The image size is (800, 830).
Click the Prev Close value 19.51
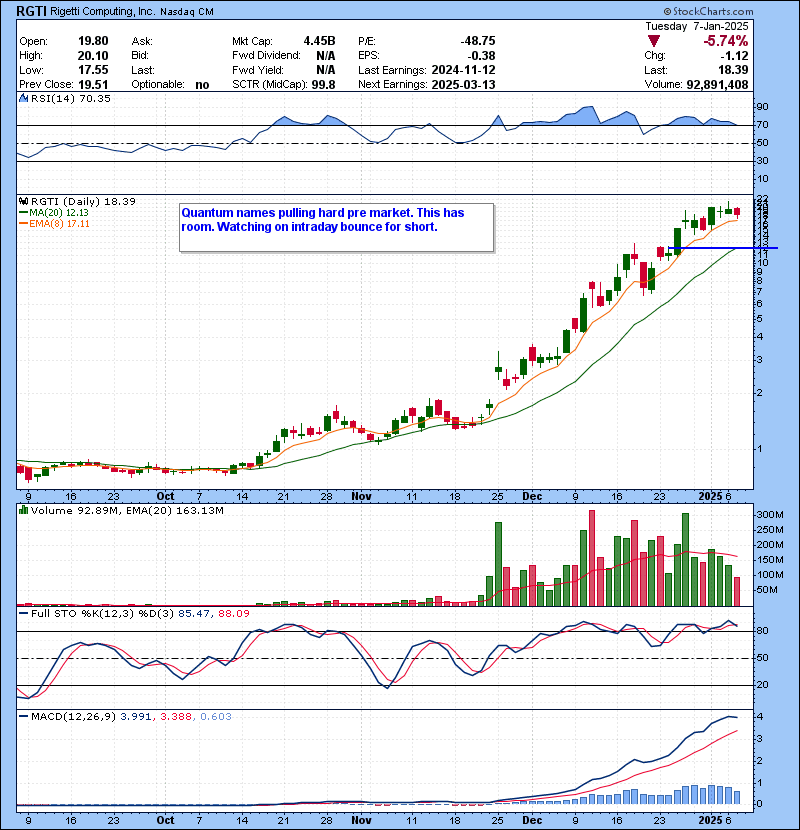93,85
